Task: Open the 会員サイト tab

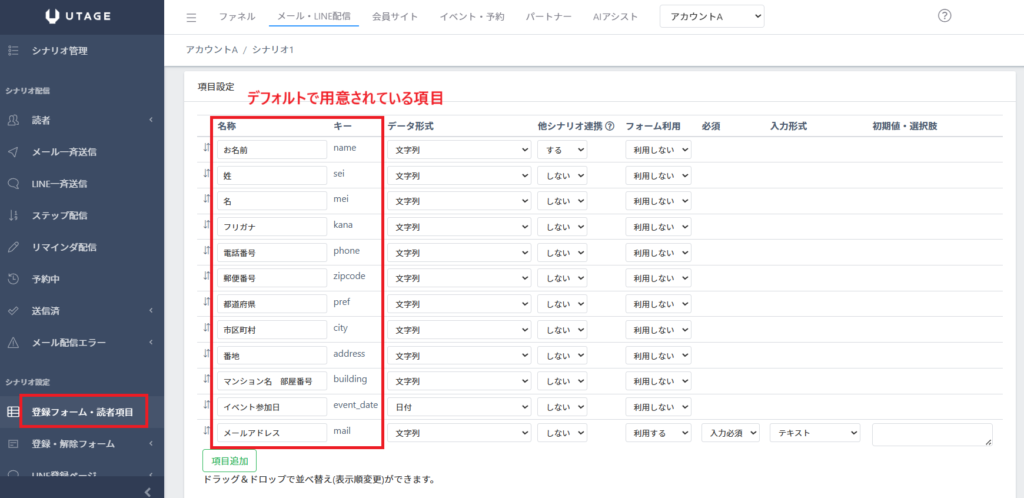Action: click(x=395, y=17)
